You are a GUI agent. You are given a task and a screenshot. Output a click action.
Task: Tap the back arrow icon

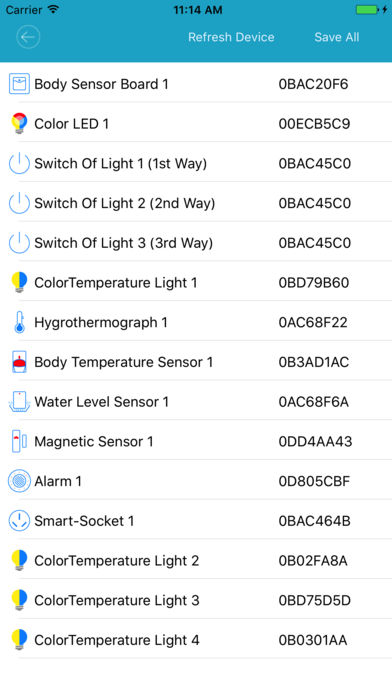click(28, 37)
